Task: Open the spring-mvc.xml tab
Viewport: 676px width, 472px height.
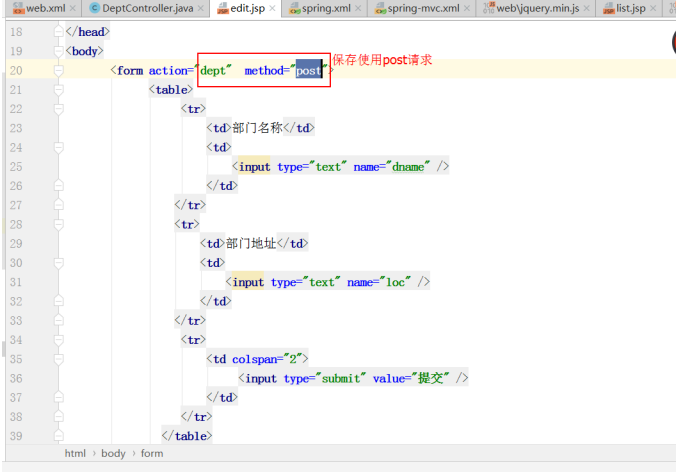Action: click(x=423, y=8)
